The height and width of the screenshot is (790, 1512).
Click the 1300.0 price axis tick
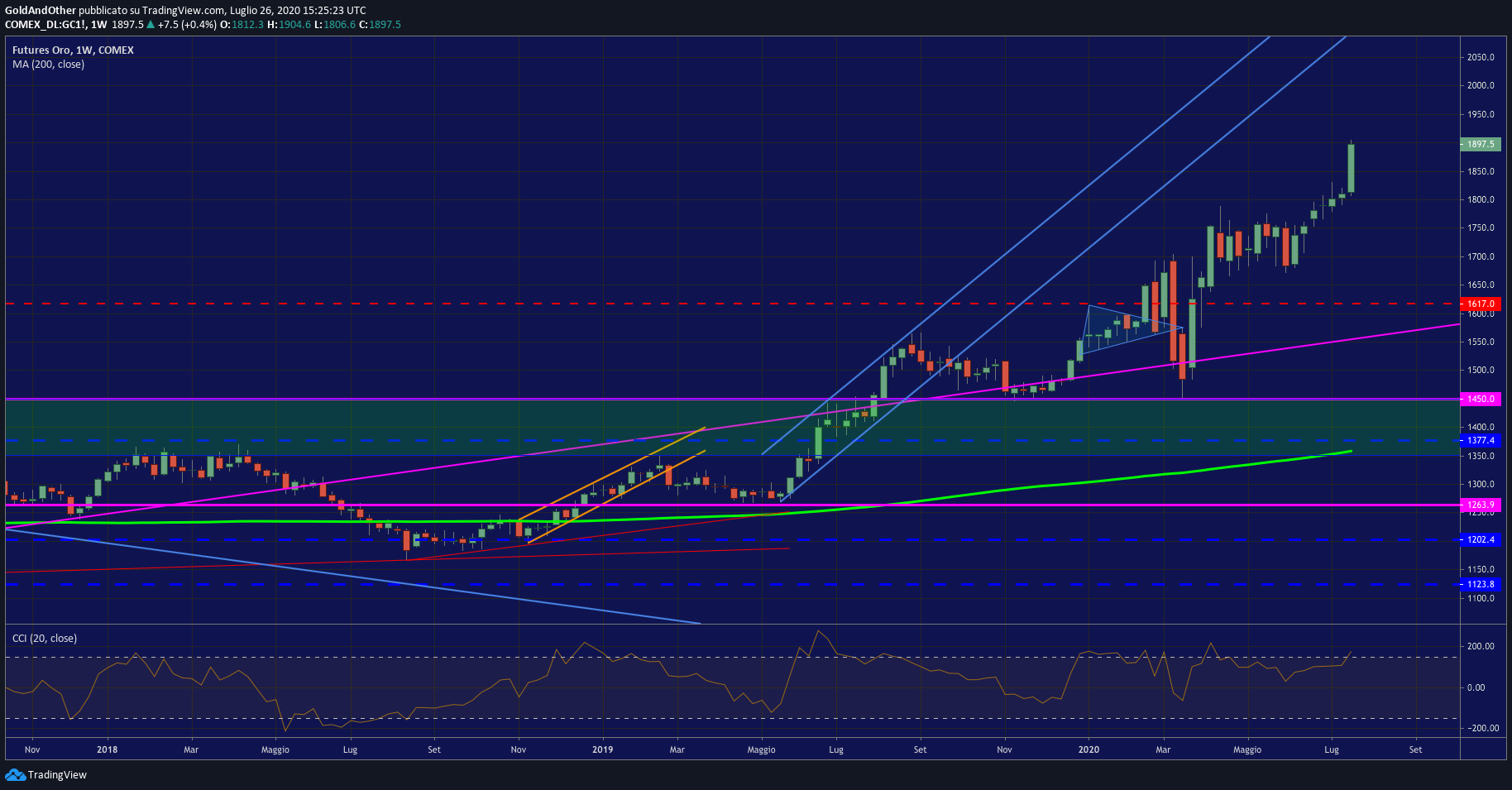(1481, 484)
